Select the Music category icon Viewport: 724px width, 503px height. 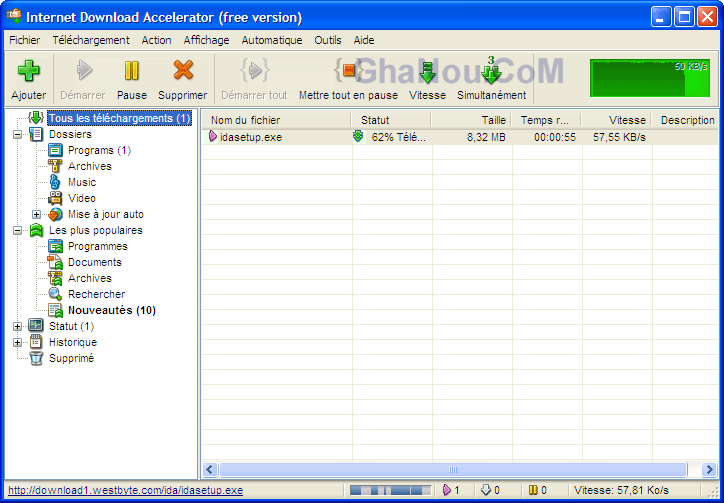click(x=55, y=182)
